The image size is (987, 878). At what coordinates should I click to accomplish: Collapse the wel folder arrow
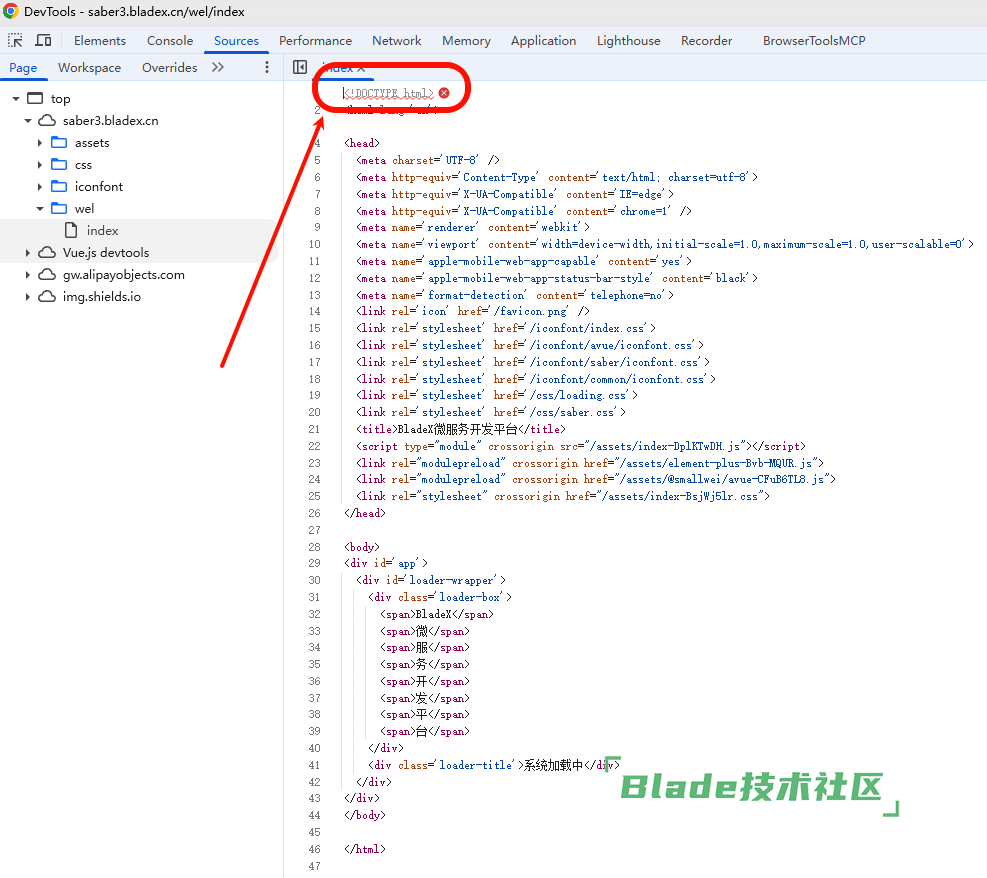coord(40,209)
